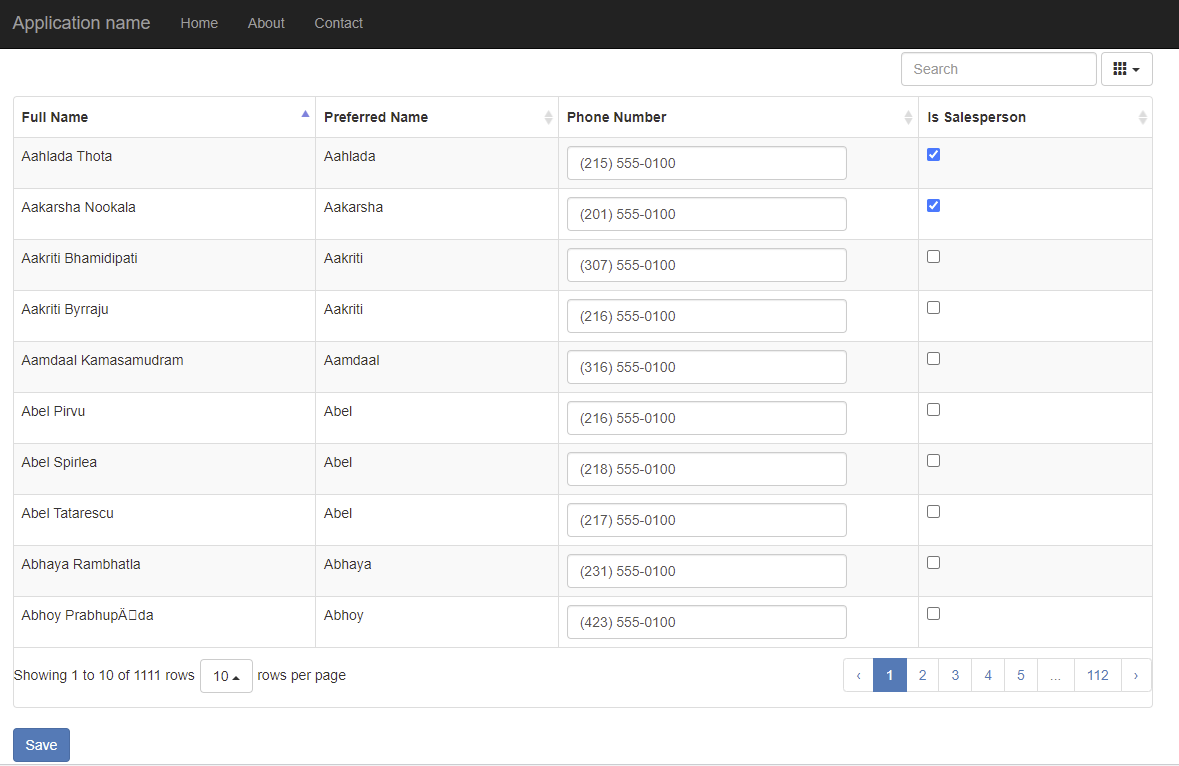The height and width of the screenshot is (766, 1179).
Task: Go to previous page via left chevron
Action: (x=857, y=675)
